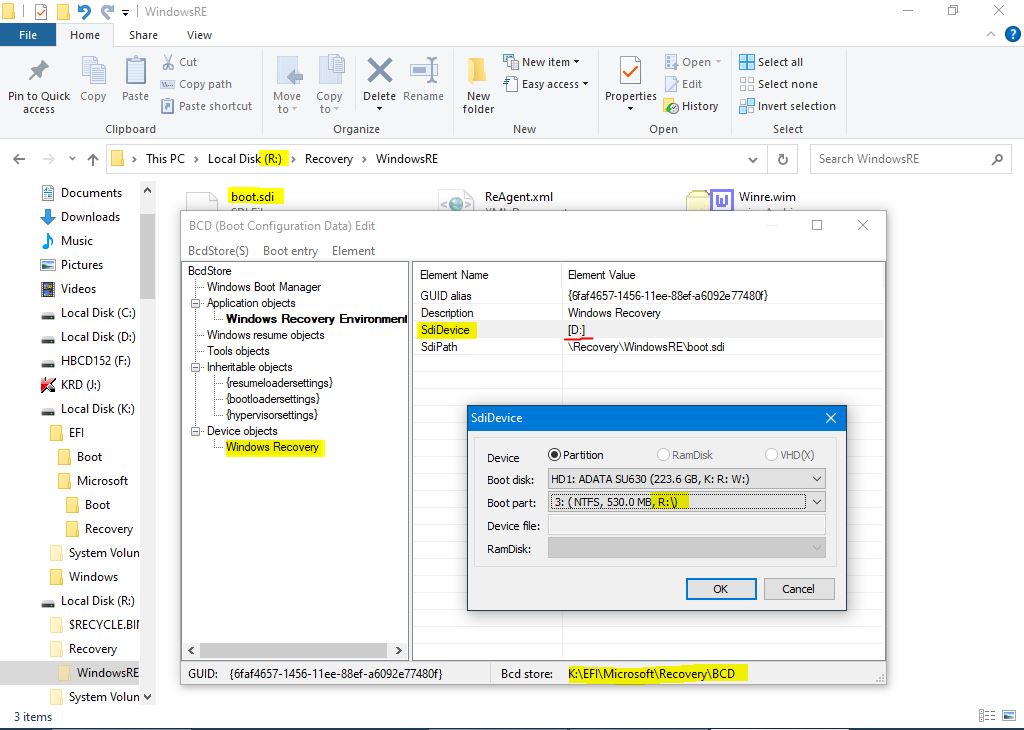Click the Rename icon in the ribbon
1024x730 pixels.
[x=423, y=73]
